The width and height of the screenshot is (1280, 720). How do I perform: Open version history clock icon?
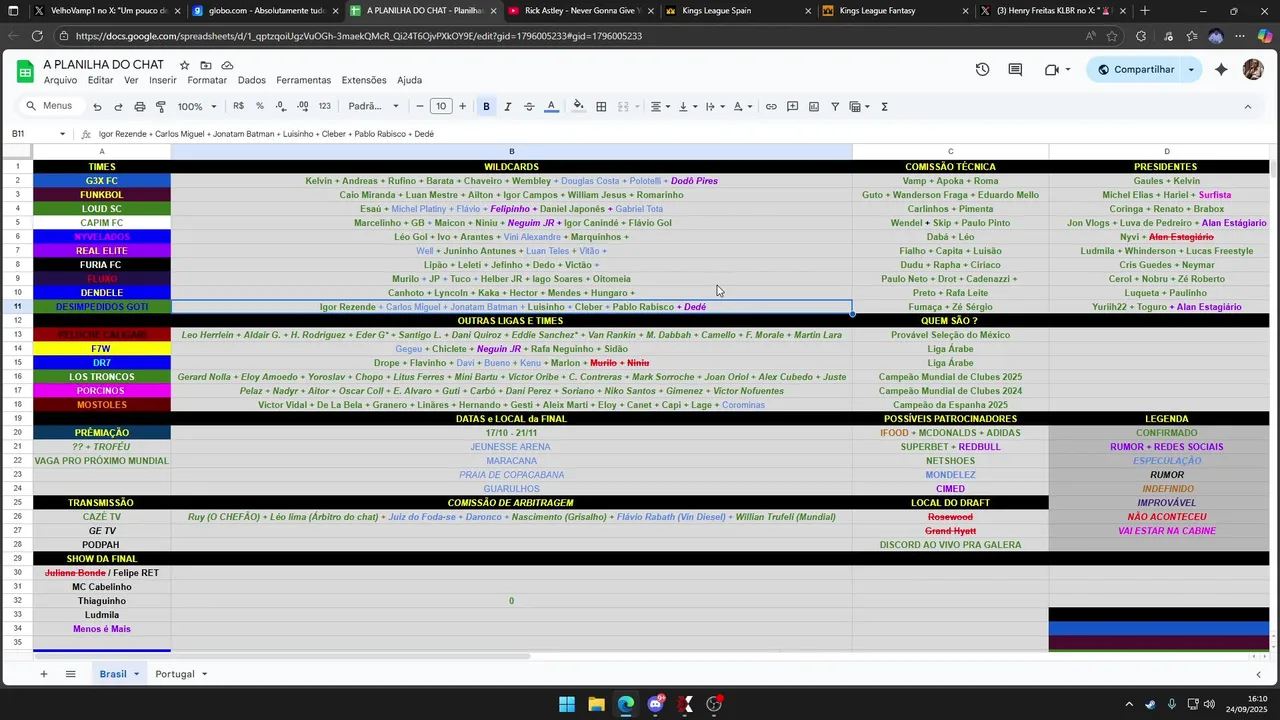click(982, 70)
